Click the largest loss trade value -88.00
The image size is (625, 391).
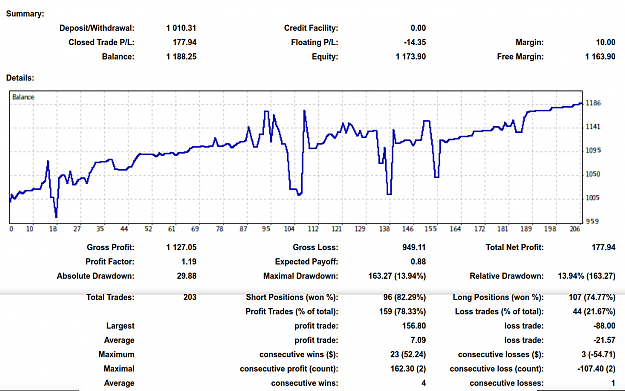tap(604, 326)
